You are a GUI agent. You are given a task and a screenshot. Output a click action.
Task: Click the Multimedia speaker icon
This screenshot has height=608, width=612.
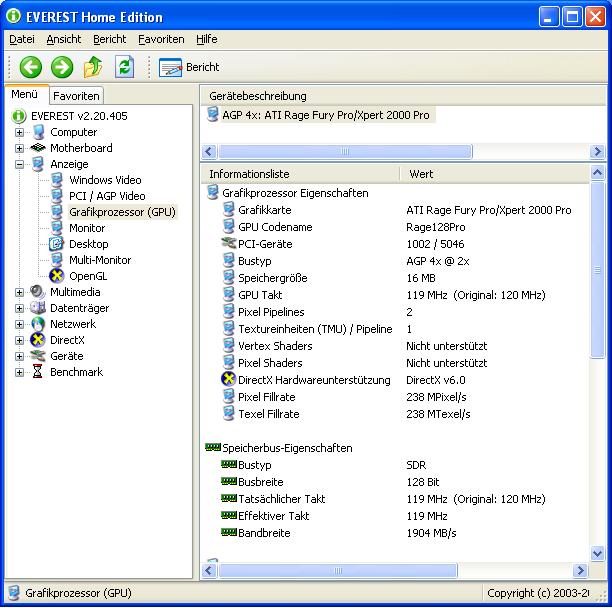point(38,292)
